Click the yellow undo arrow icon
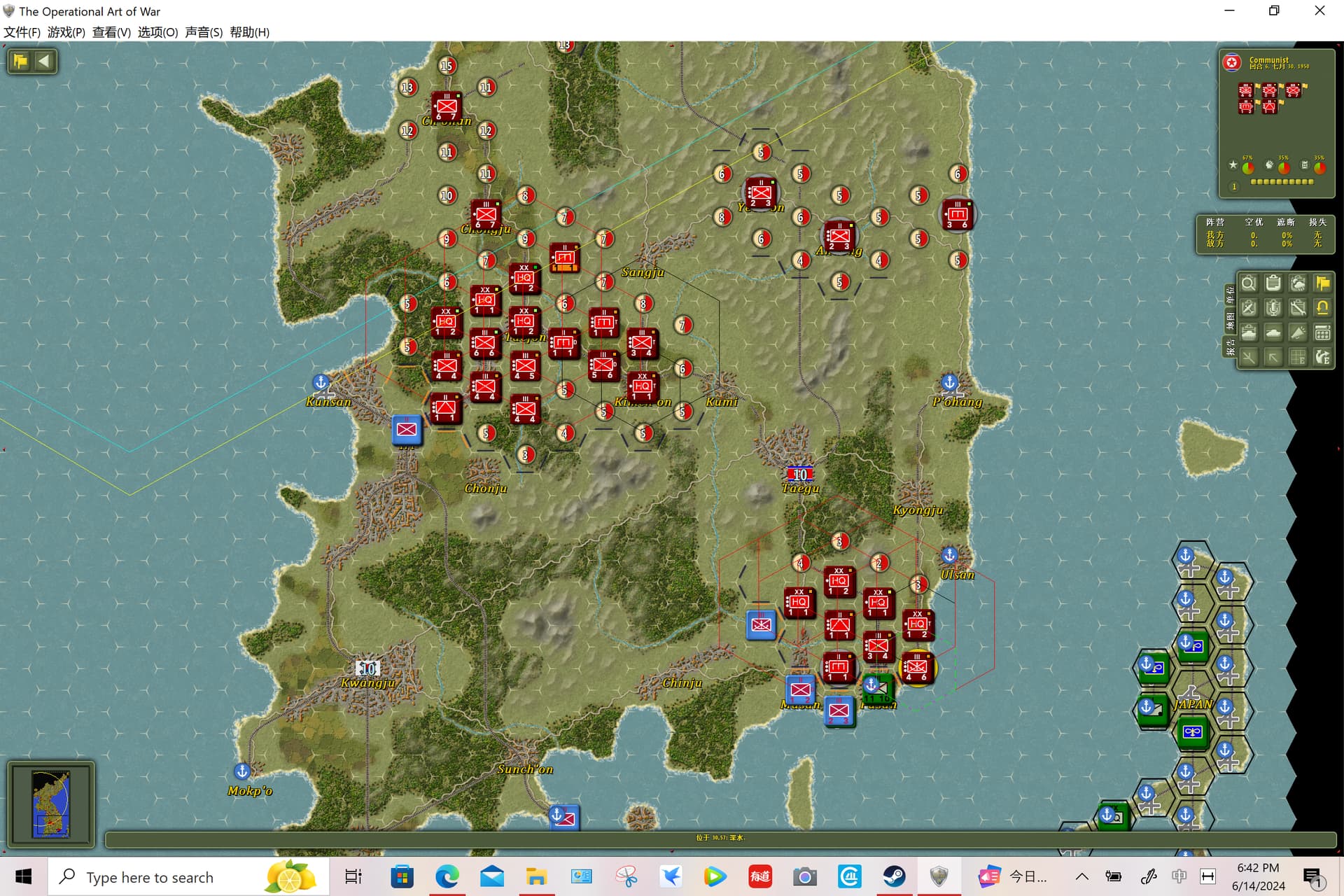1344x896 pixels. point(1322,308)
